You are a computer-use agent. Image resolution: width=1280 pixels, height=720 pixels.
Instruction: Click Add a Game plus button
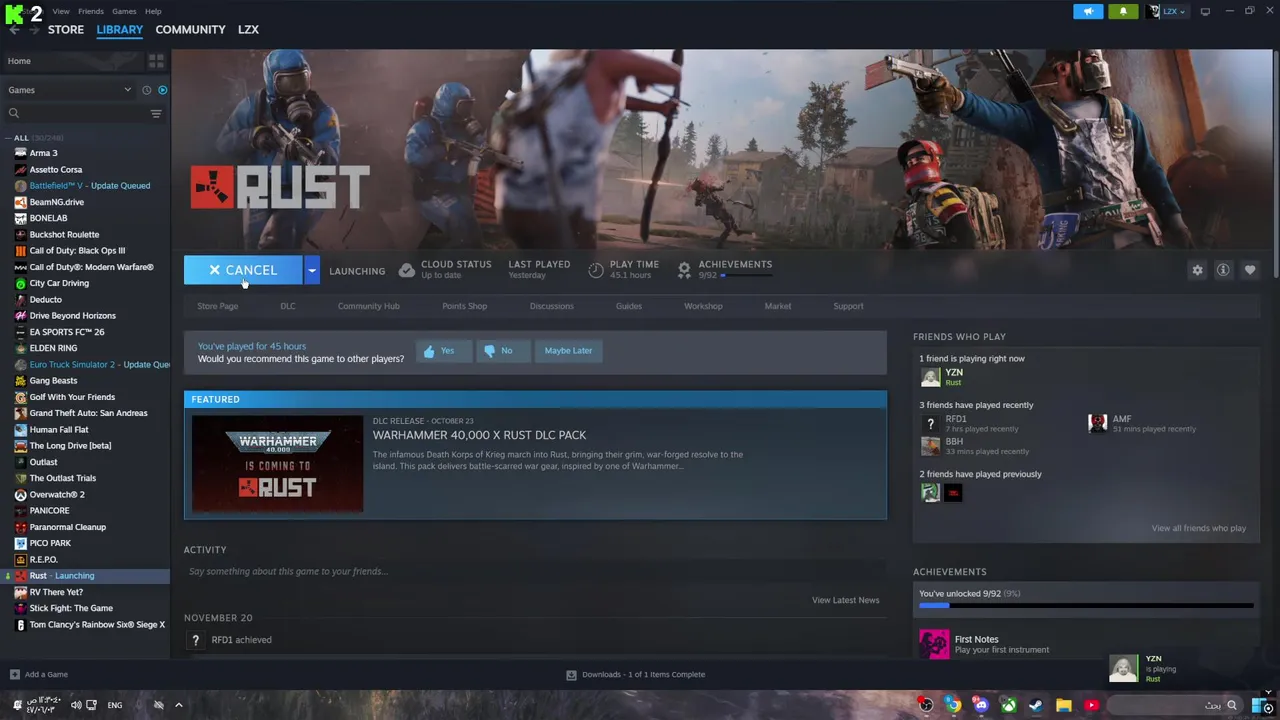pyautogui.click(x=14, y=674)
